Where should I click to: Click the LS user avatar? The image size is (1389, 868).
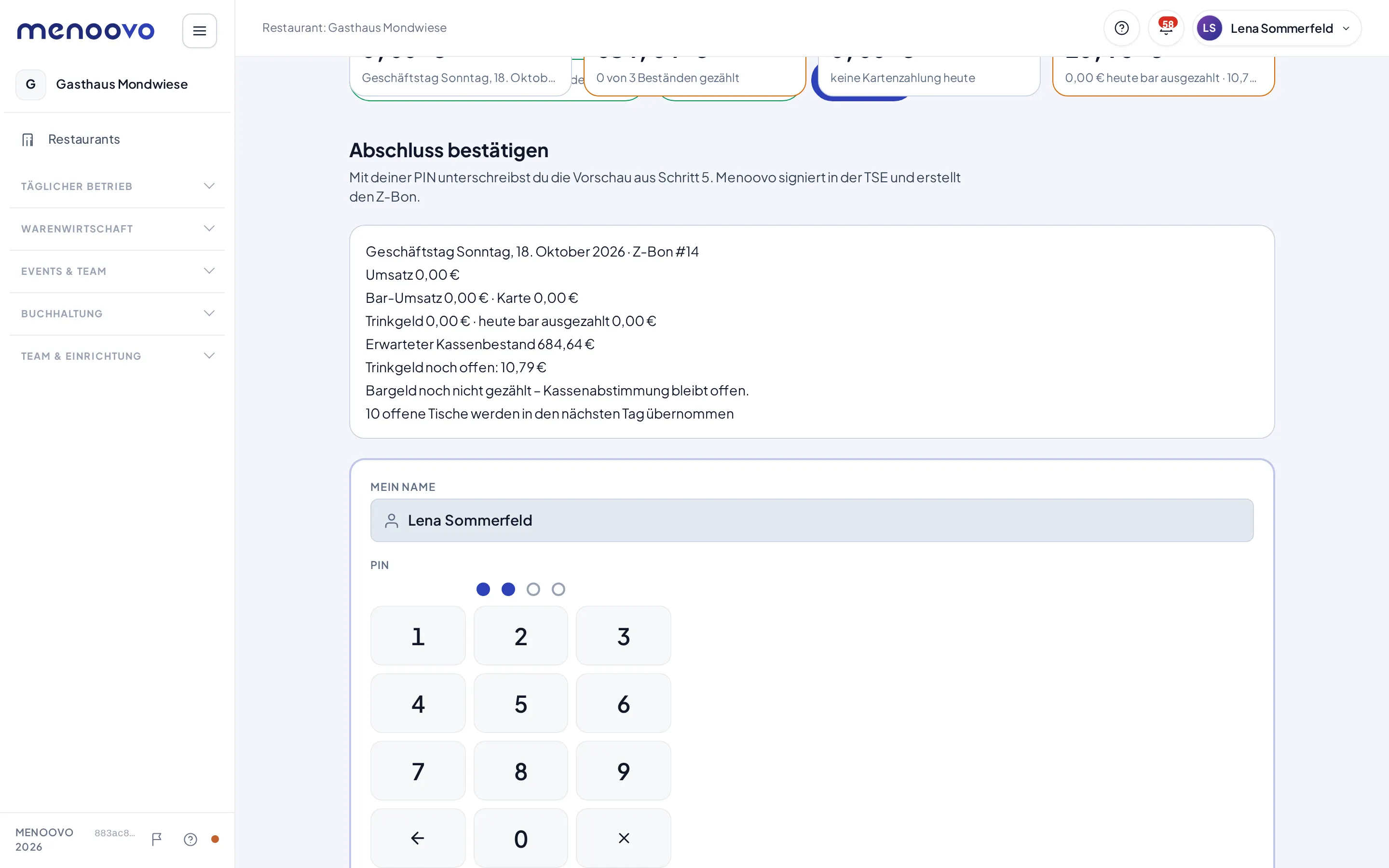pyautogui.click(x=1209, y=28)
